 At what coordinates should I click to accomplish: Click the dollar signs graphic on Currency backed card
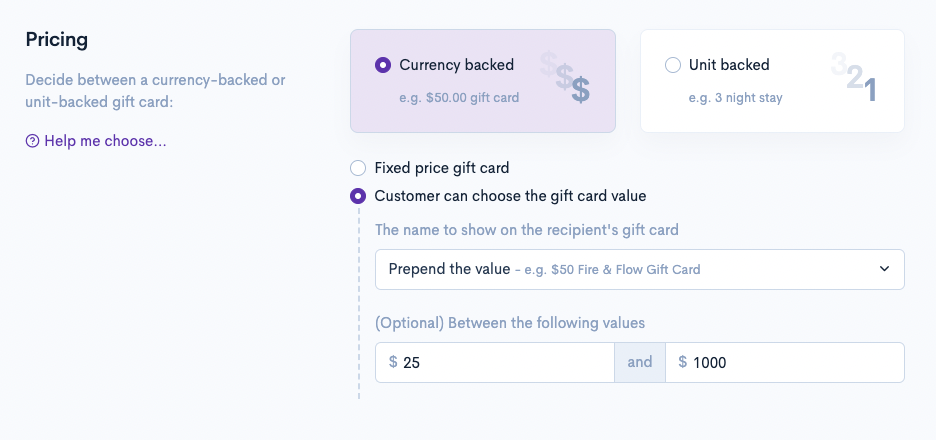click(x=566, y=78)
